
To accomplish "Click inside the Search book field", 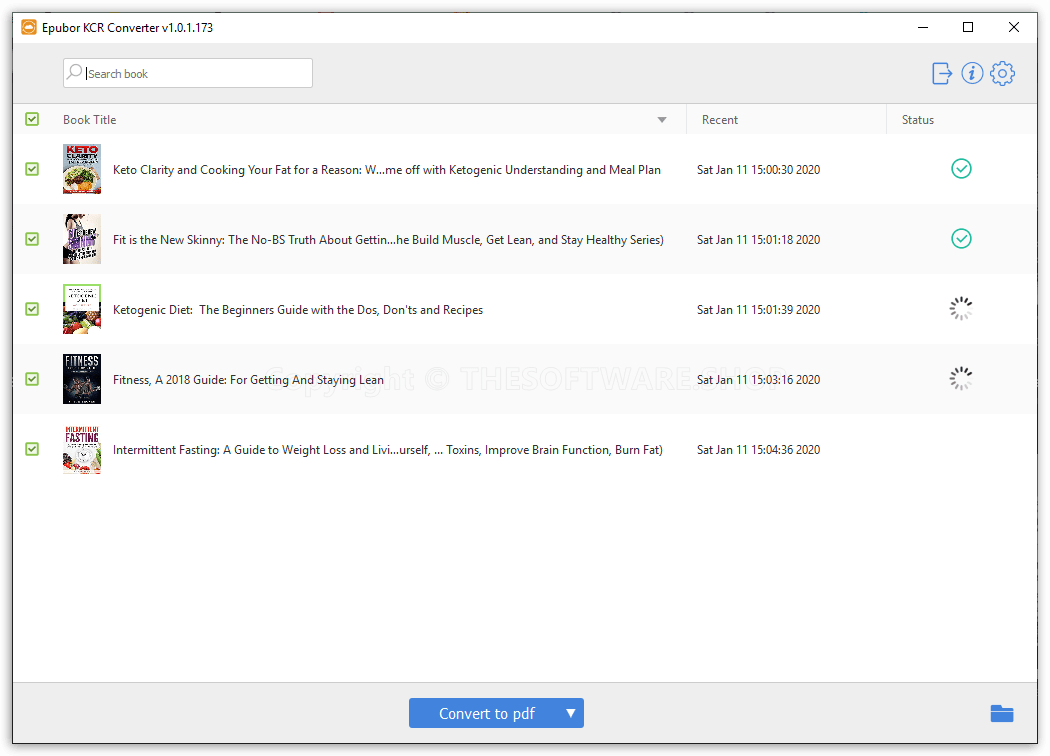I will click(195, 73).
